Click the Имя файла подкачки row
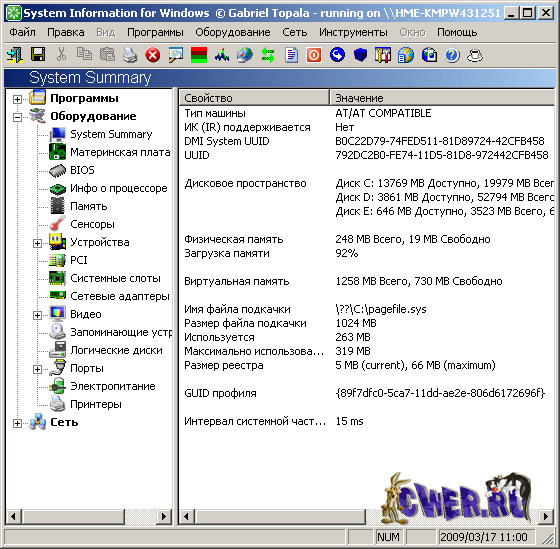The width and height of the screenshot is (560, 549). coord(367,309)
